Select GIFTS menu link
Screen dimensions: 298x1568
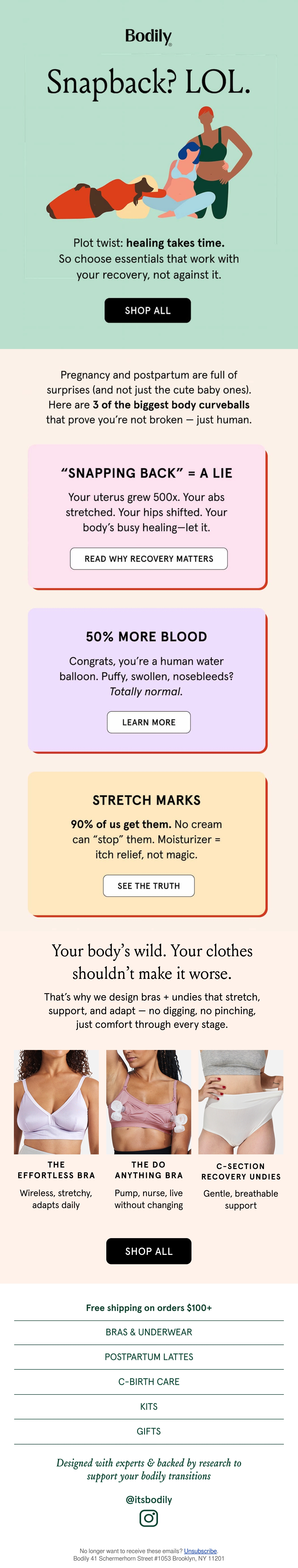[149, 1432]
